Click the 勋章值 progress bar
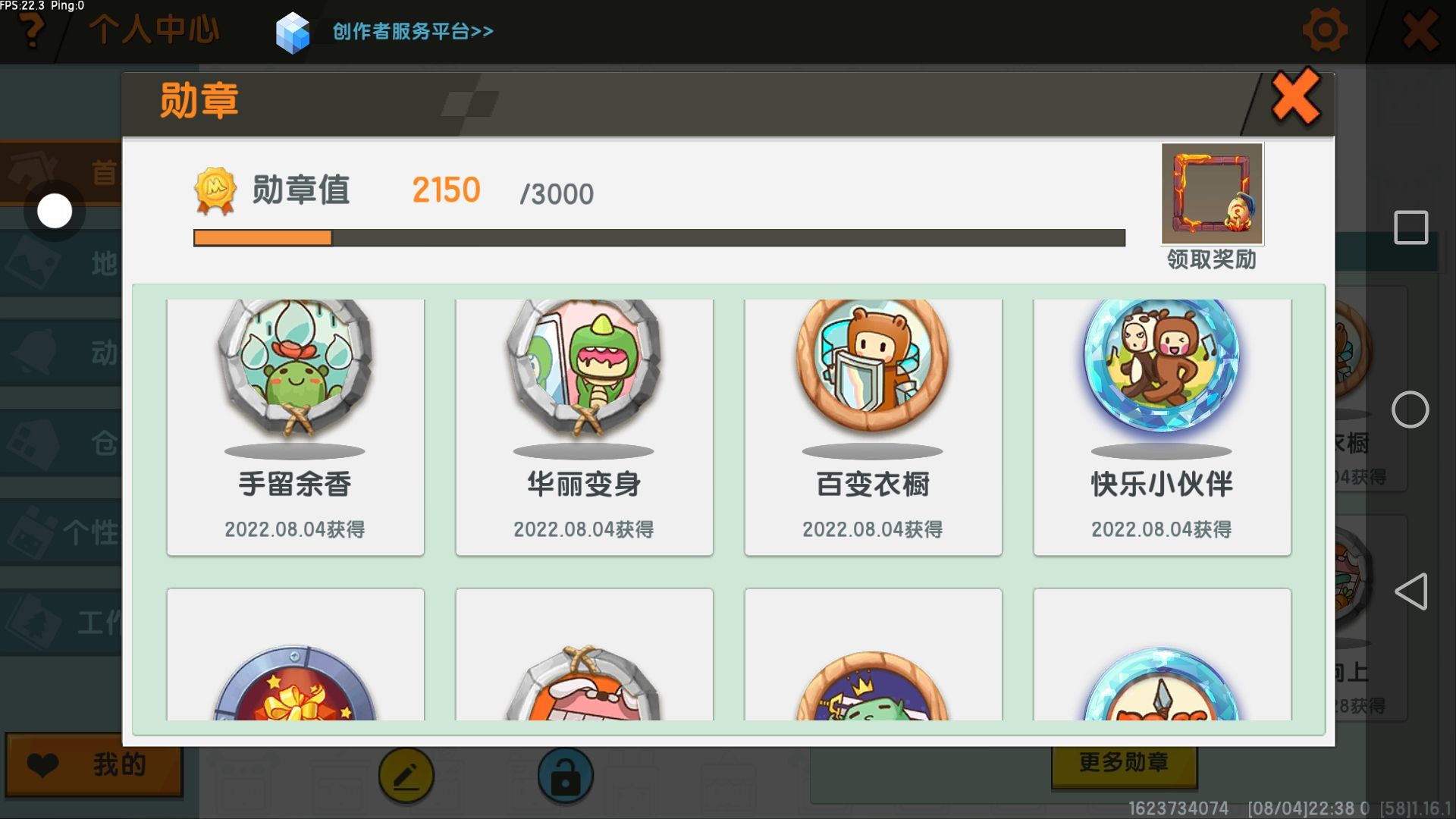Viewport: 1456px width, 819px height. coord(659,238)
